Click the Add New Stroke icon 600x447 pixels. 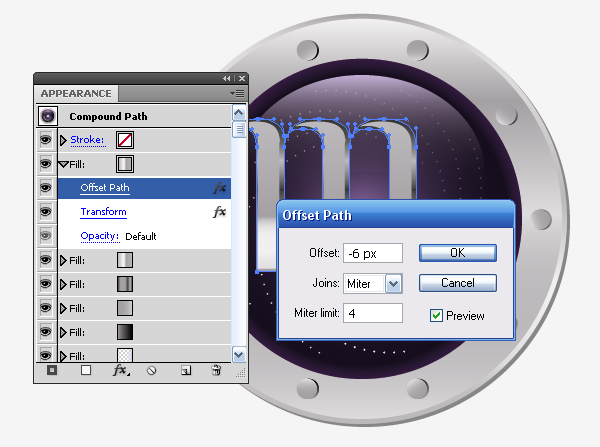52,370
